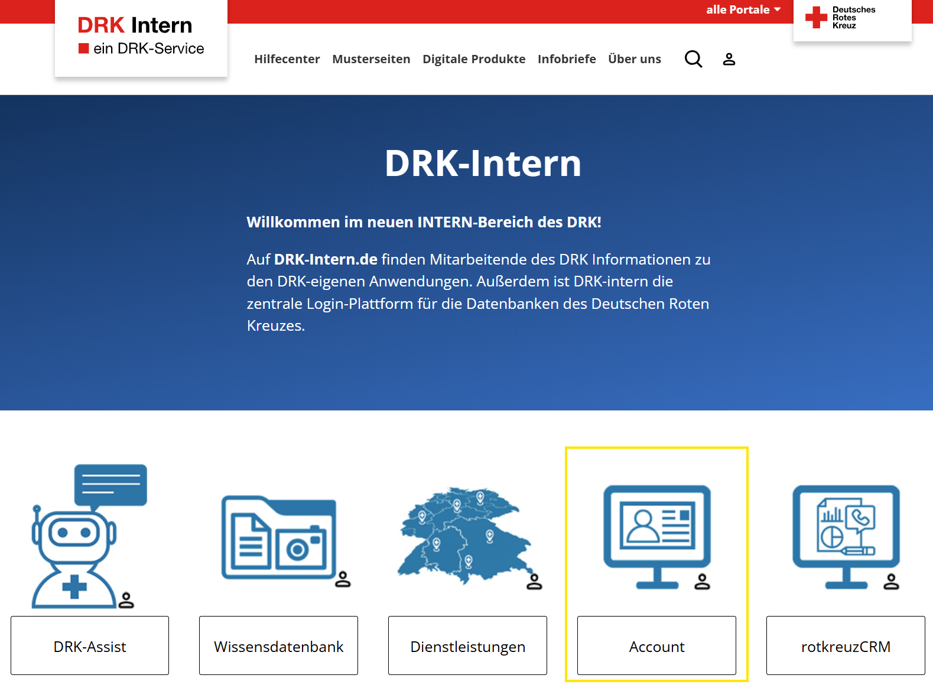
Task: Click login badge beside DRK-Assist robot
Action: pos(126,600)
